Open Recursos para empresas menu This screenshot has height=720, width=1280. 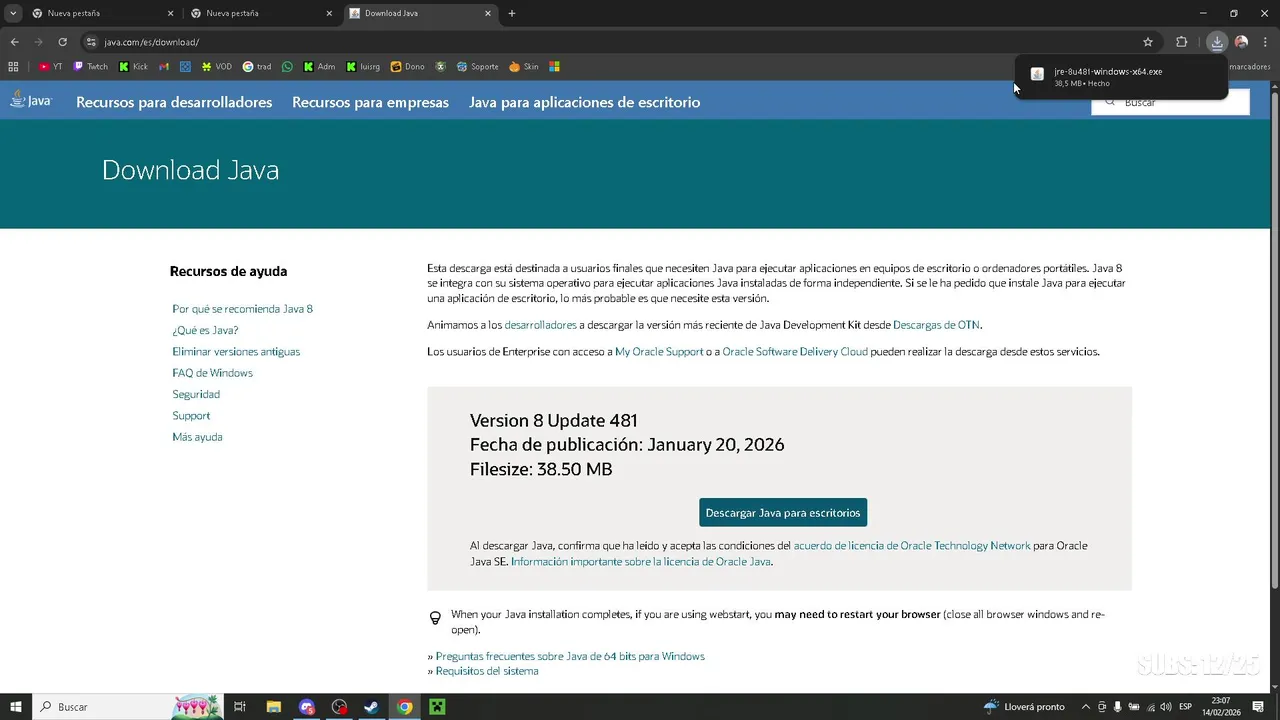pos(370,102)
